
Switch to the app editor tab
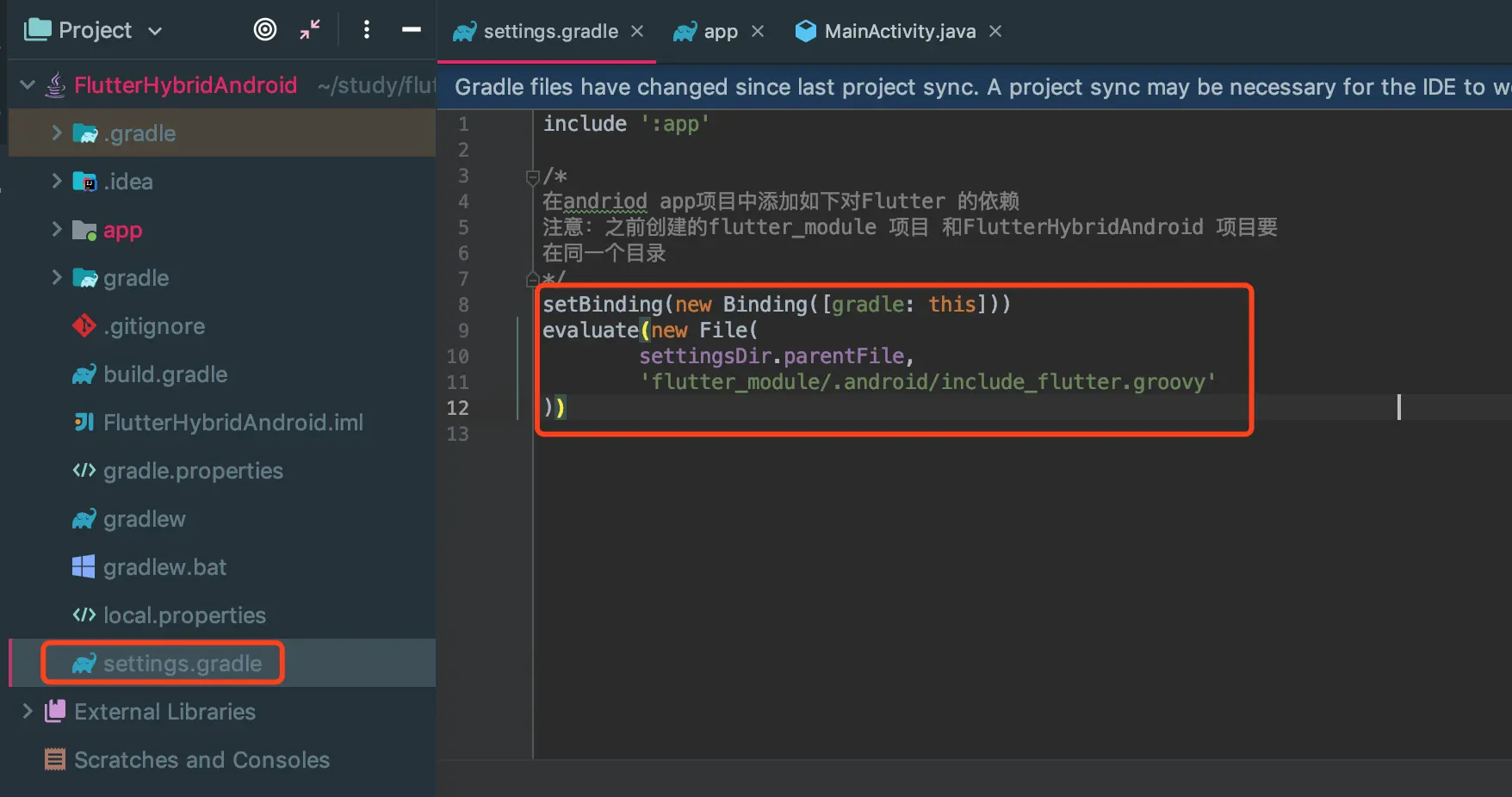tap(721, 32)
